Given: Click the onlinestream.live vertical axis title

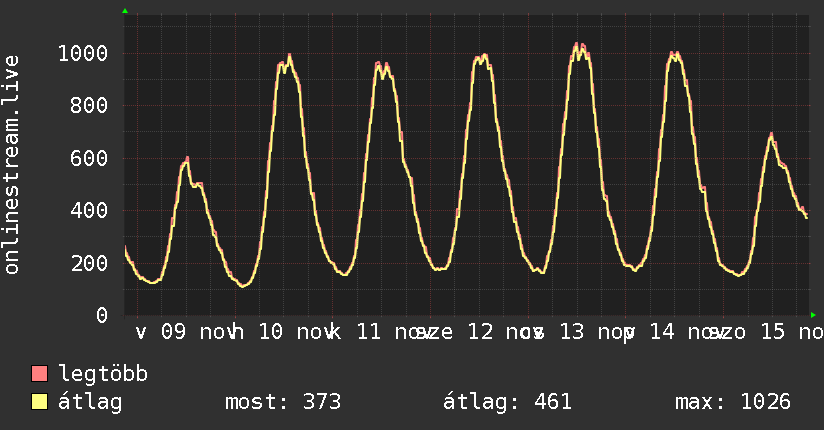Looking at the screenshot, I should [x=12, y=165].
